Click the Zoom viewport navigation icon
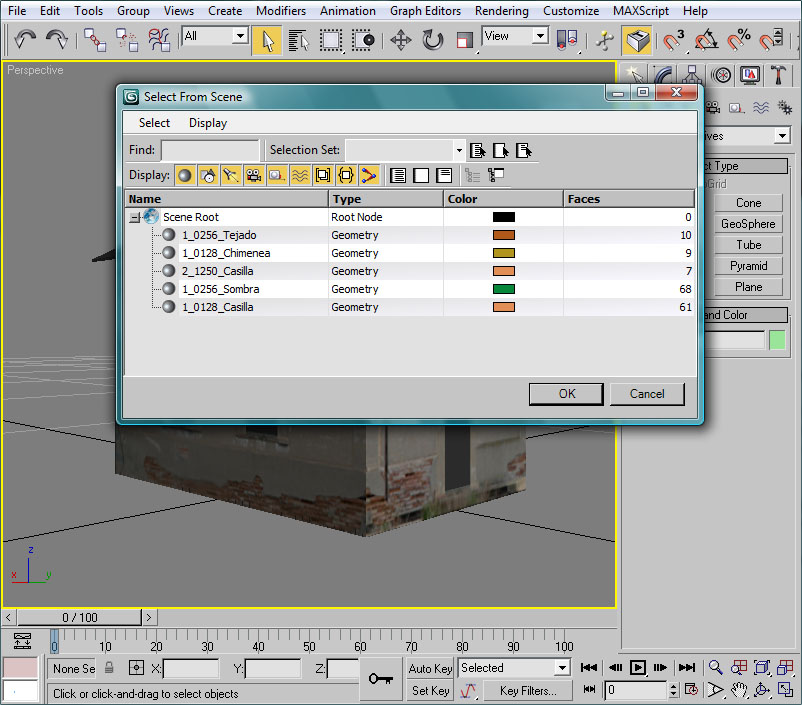This screenshot has height=705, width=802. (716, 667)
